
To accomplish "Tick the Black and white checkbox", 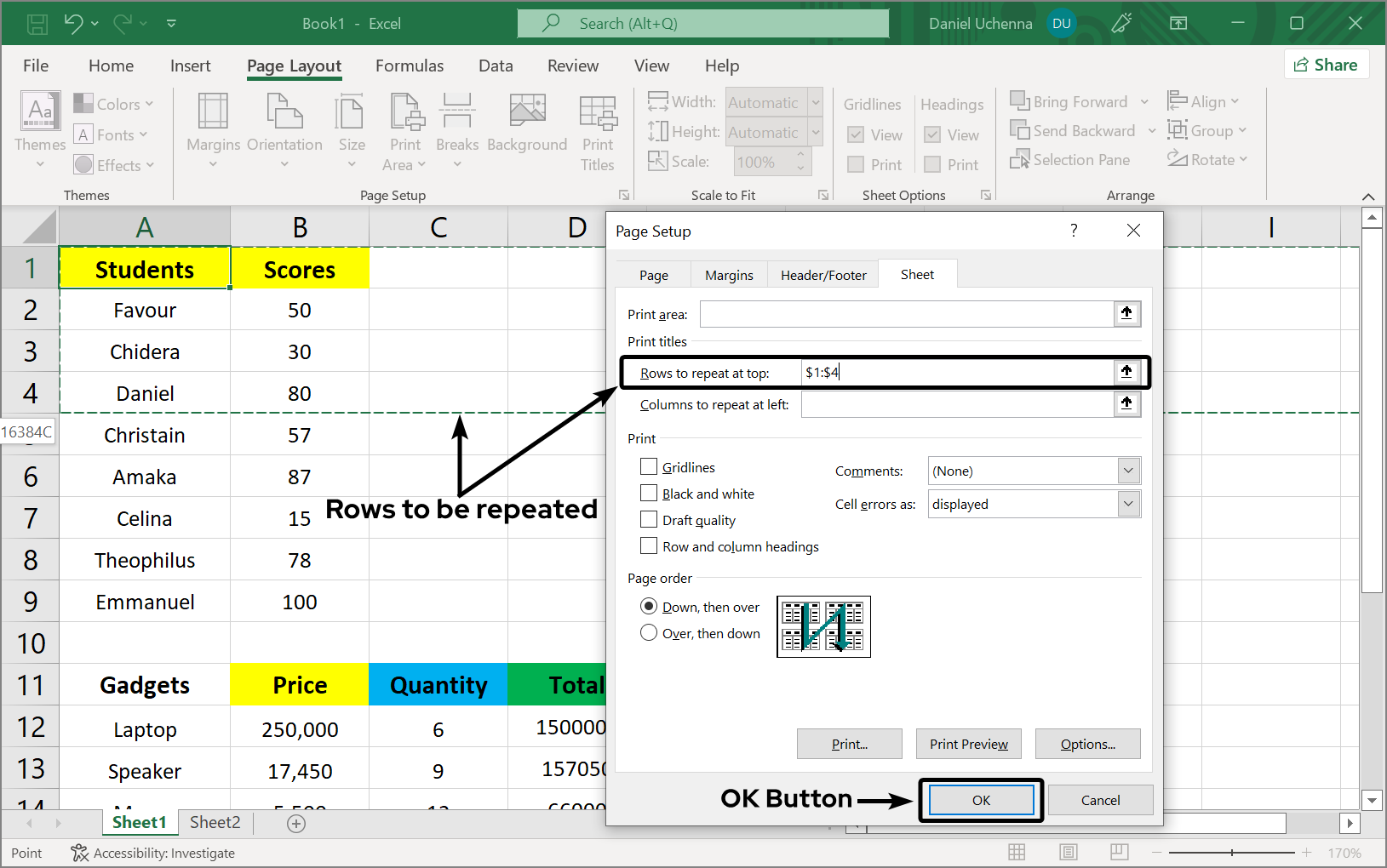I will pos(649,494).
